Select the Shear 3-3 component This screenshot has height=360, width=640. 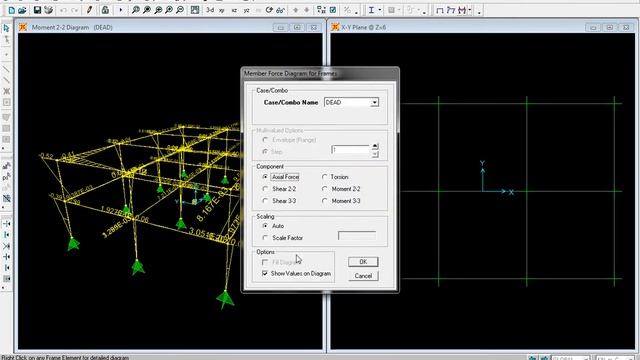(265, 201)
